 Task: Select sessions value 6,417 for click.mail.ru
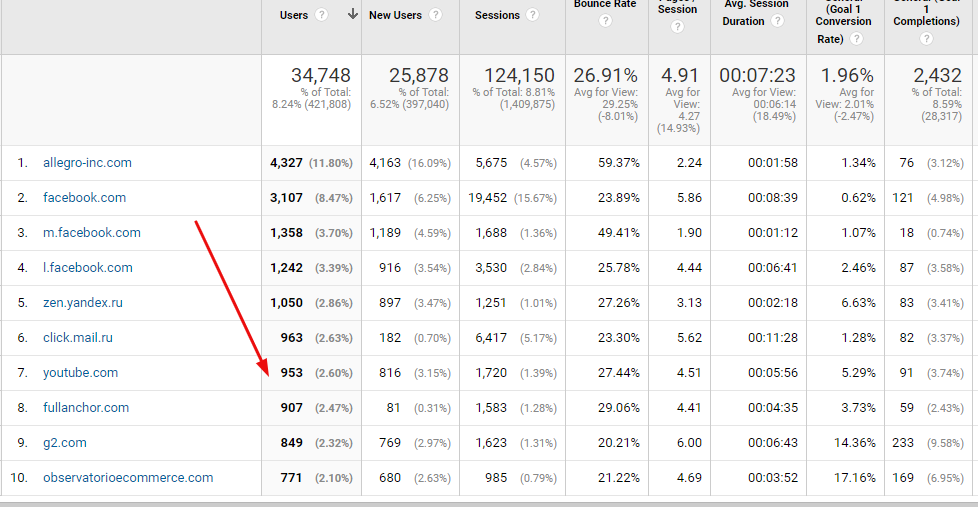tap(491, 337)
